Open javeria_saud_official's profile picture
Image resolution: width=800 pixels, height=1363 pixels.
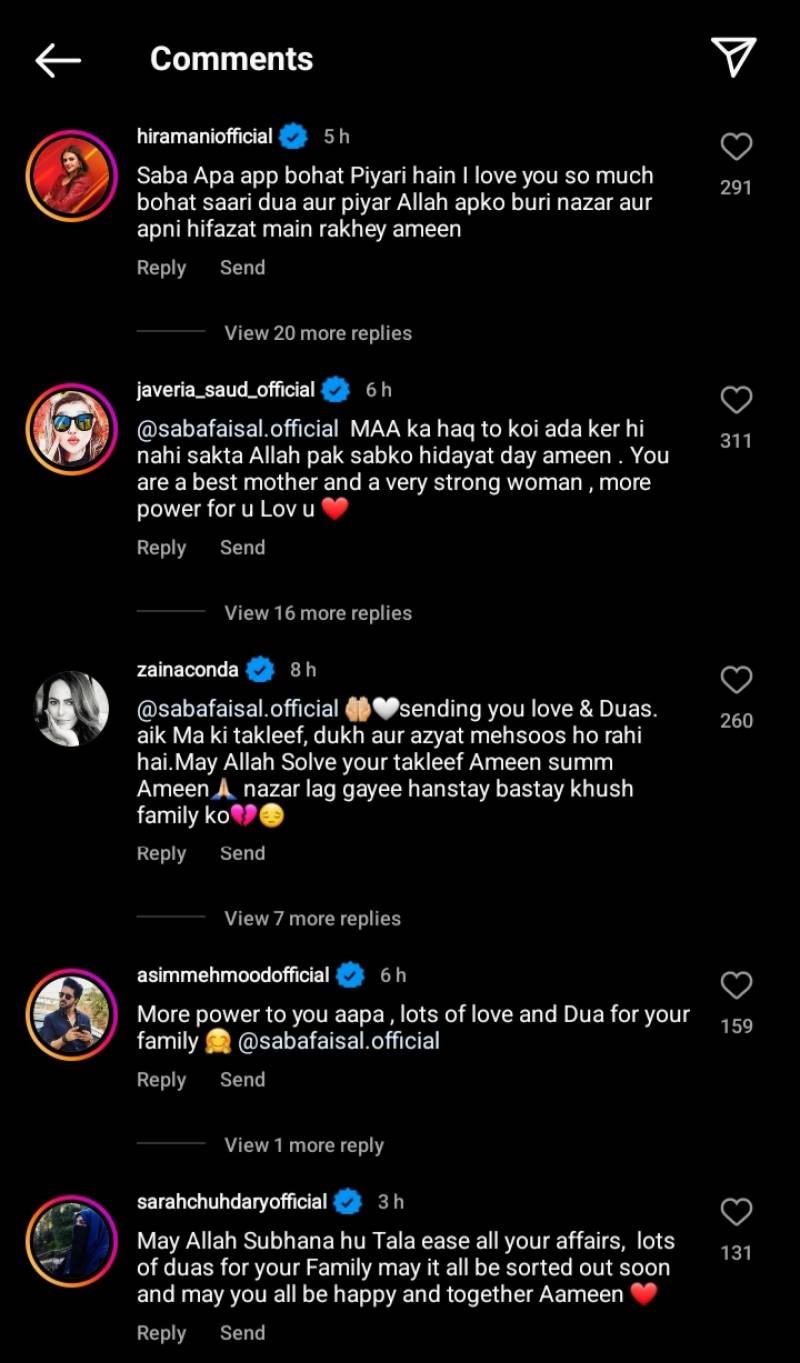click(x=67, y=427)
